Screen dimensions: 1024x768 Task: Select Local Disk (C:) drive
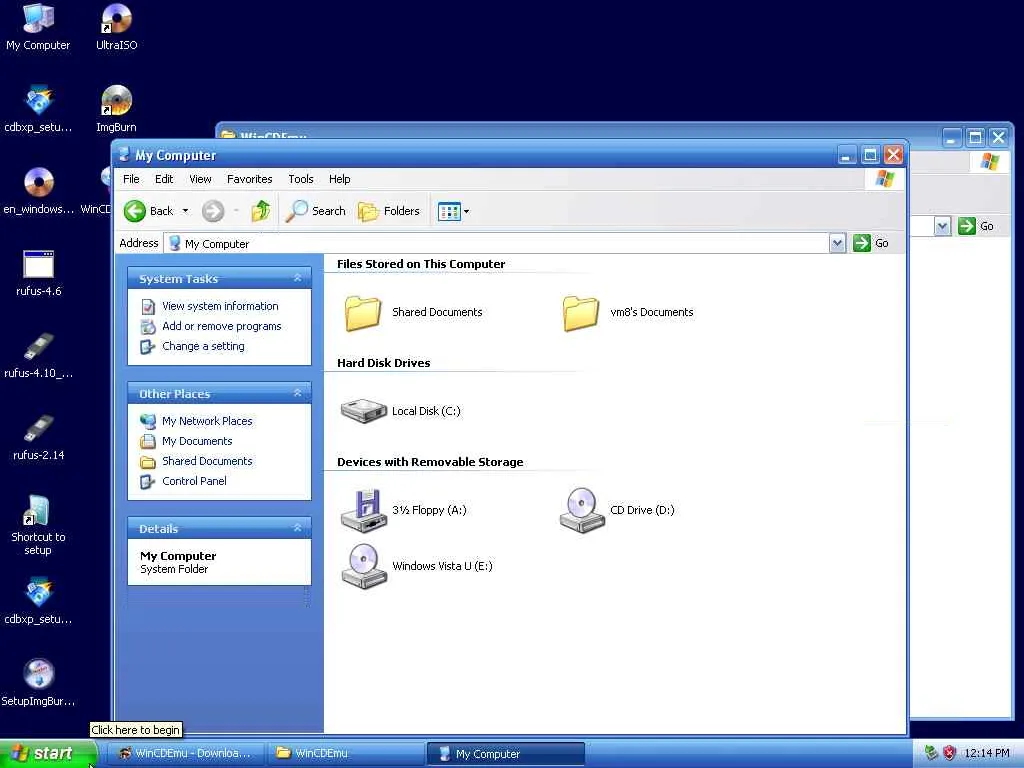[x=401, y=411]
